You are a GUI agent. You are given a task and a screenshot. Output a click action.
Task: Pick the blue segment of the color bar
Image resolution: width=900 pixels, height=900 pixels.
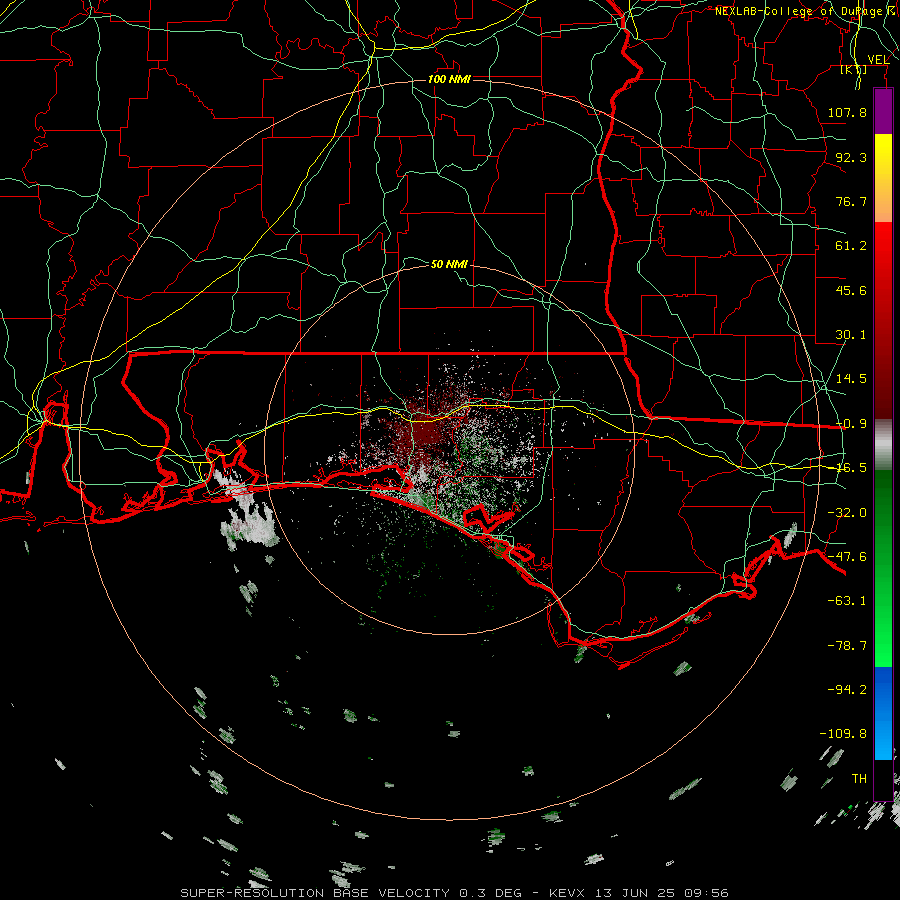pyautogui.click(x=883, y=713)
